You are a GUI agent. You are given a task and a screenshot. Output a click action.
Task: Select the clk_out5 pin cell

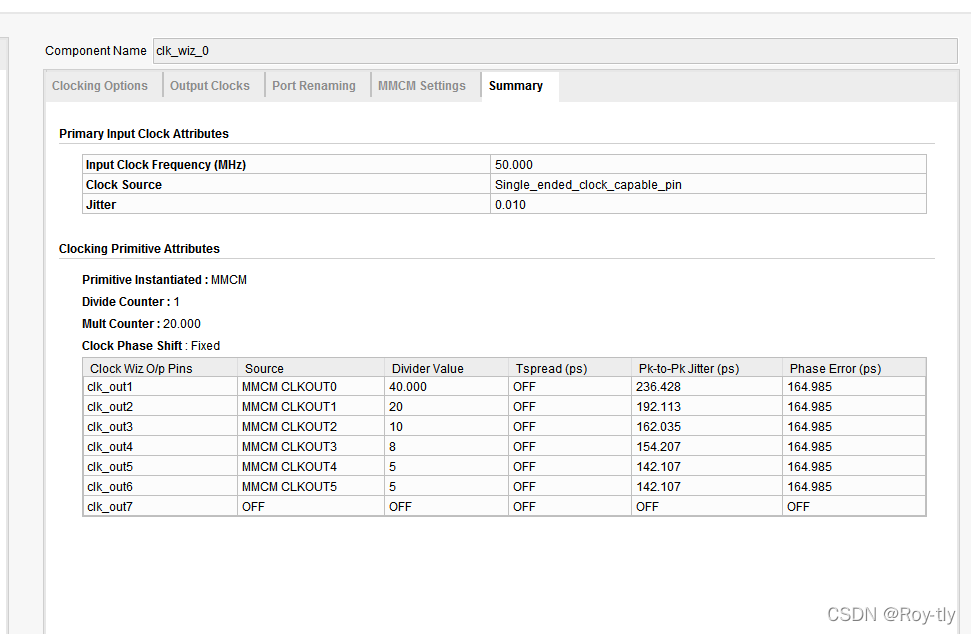pos(160,466)
